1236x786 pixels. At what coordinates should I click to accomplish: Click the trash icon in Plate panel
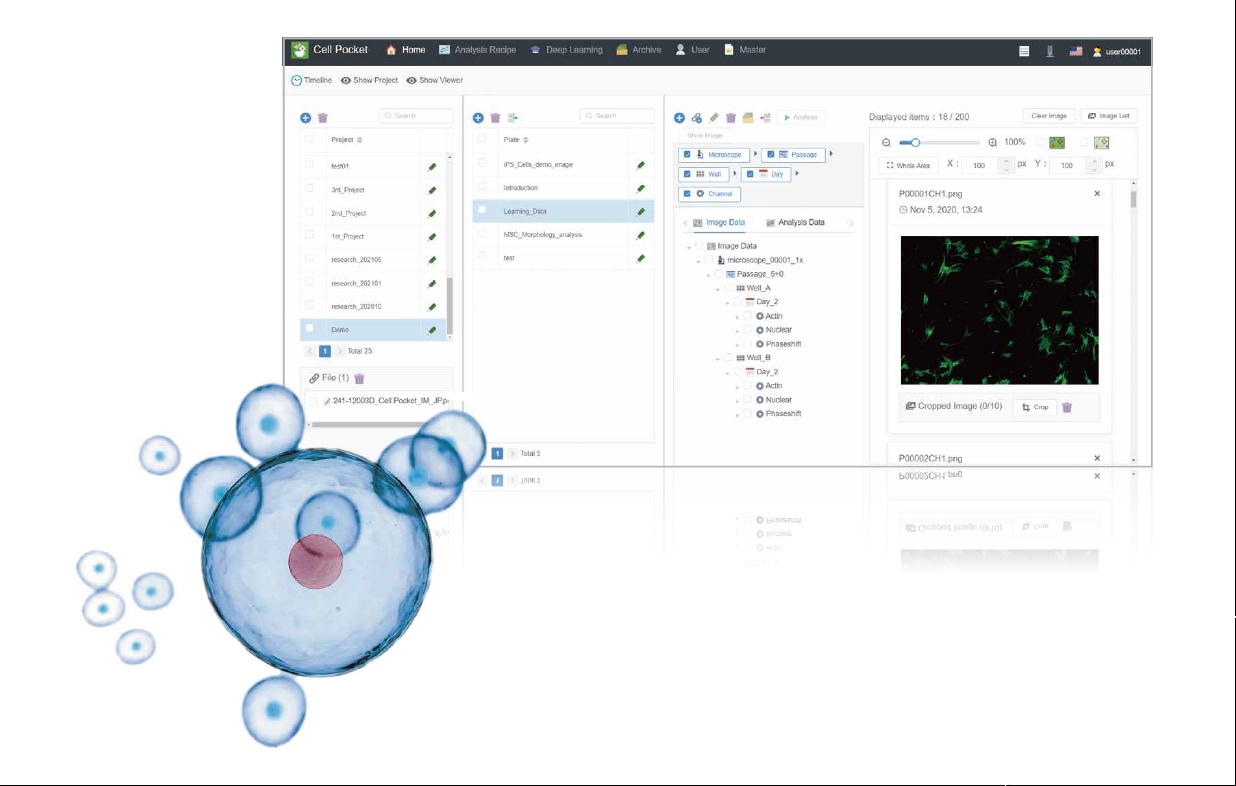[x=495, y=118]
